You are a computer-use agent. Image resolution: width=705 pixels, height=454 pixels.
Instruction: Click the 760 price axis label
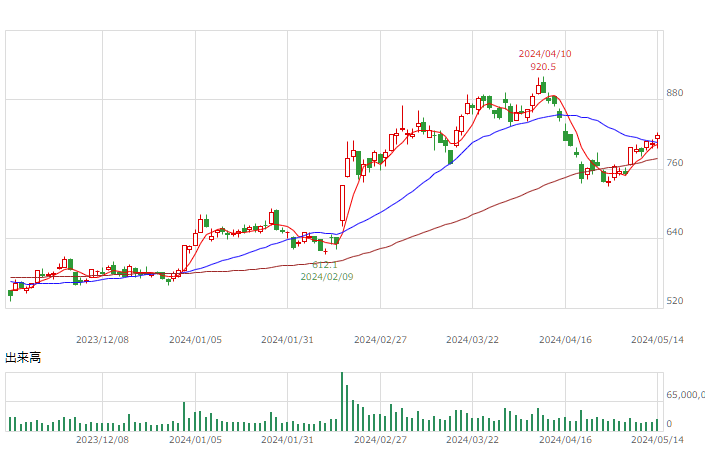pos(674,163)
